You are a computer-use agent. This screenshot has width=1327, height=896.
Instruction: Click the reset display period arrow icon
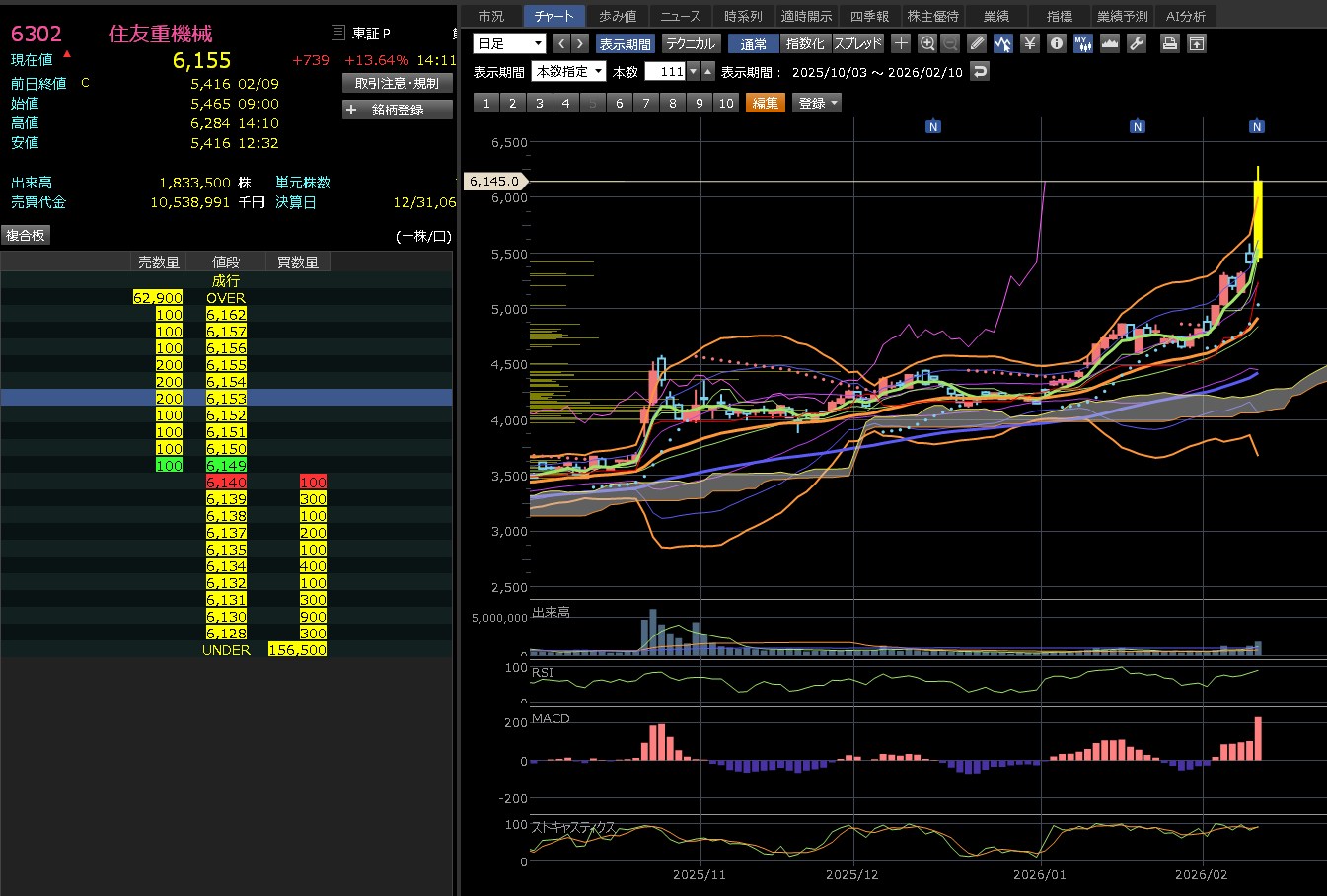pos(979,71)
